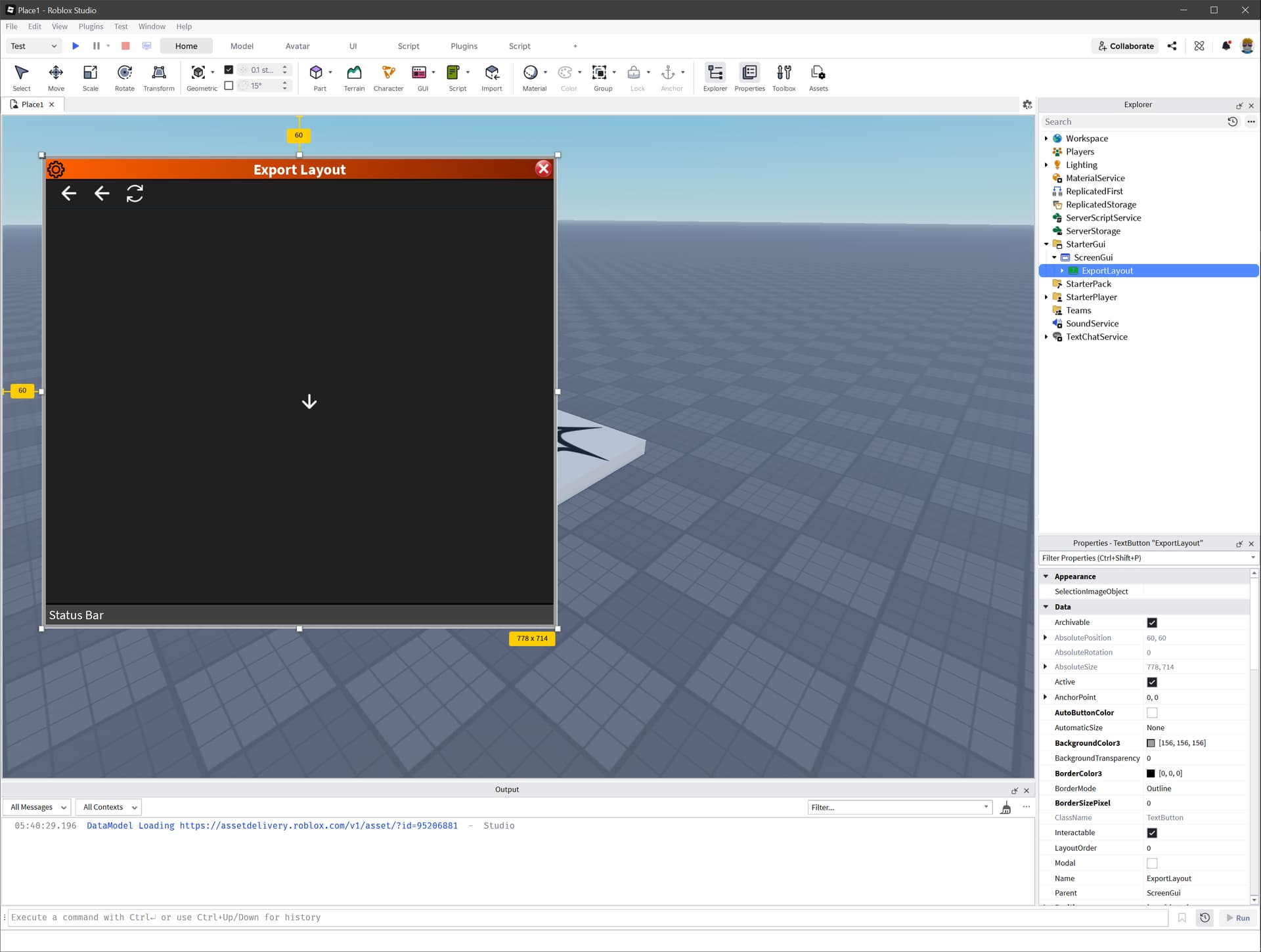The image size is (1261, 952).
Task: Click the Collaborate button
Action: (1126, 46)
